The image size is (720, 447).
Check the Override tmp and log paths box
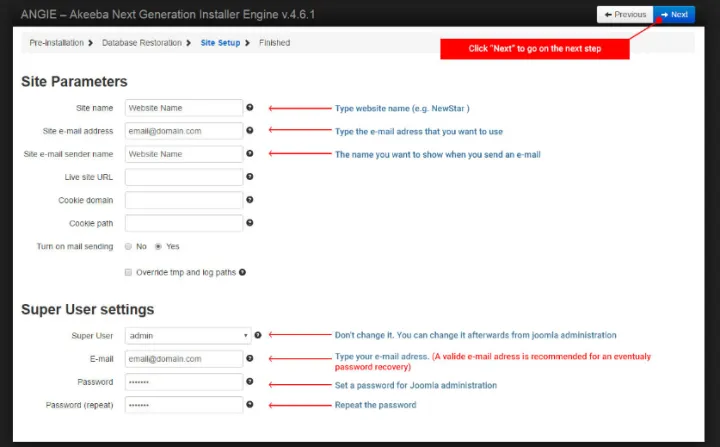tap(128, 272)
